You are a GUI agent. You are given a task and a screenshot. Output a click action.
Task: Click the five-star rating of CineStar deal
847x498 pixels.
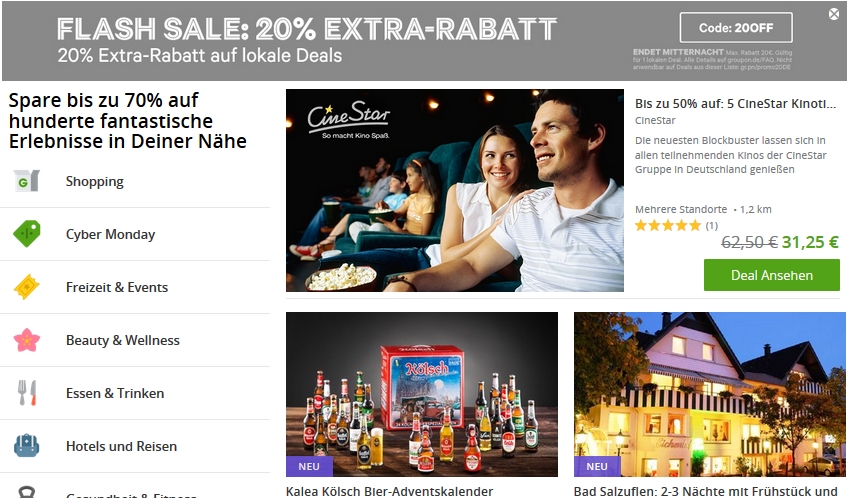(x=668, y=226)
